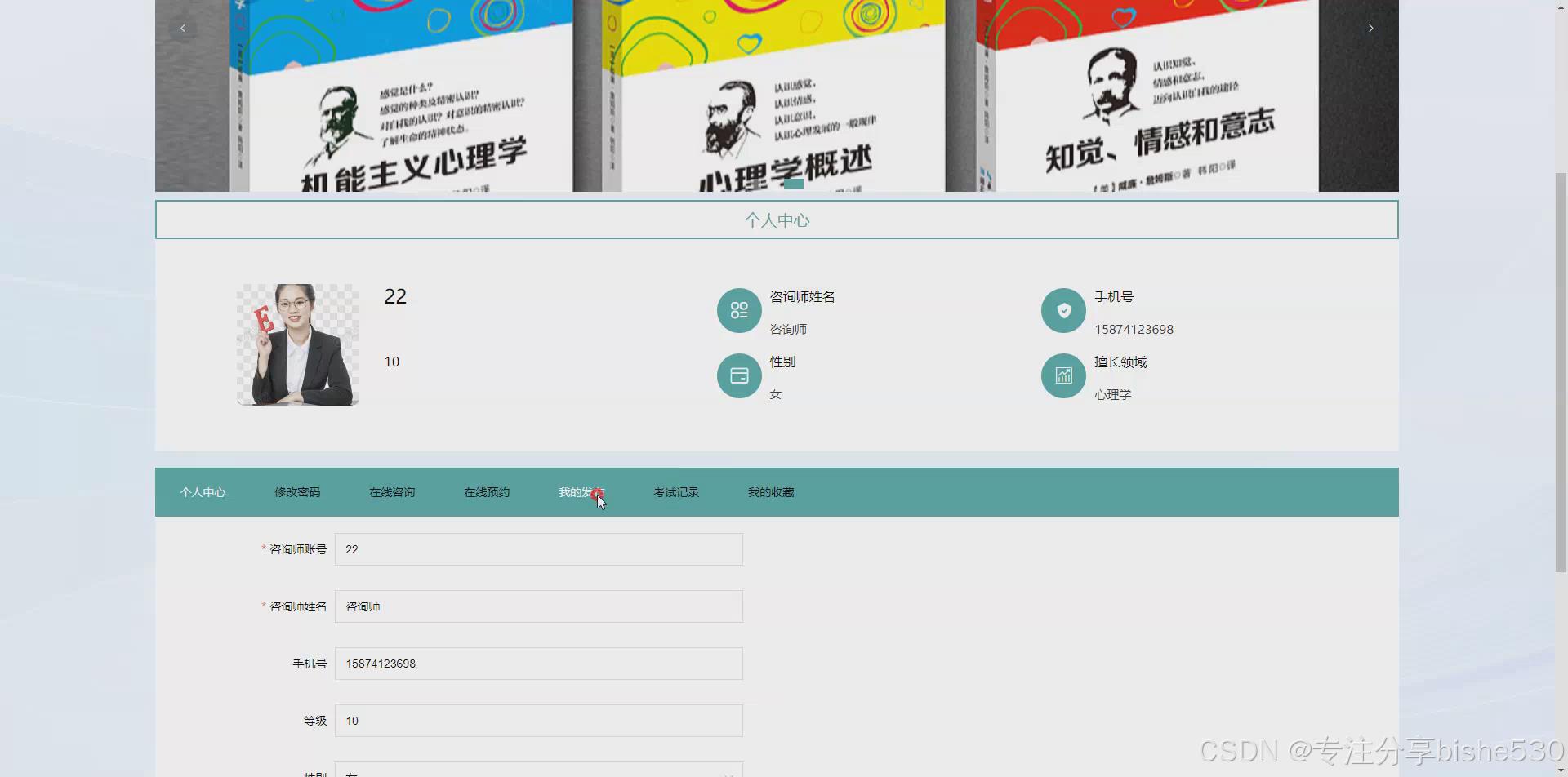This screenshot has height=777, width=1568.
Task: Click the 心理学 specialty text
Action: [1112, 394]
